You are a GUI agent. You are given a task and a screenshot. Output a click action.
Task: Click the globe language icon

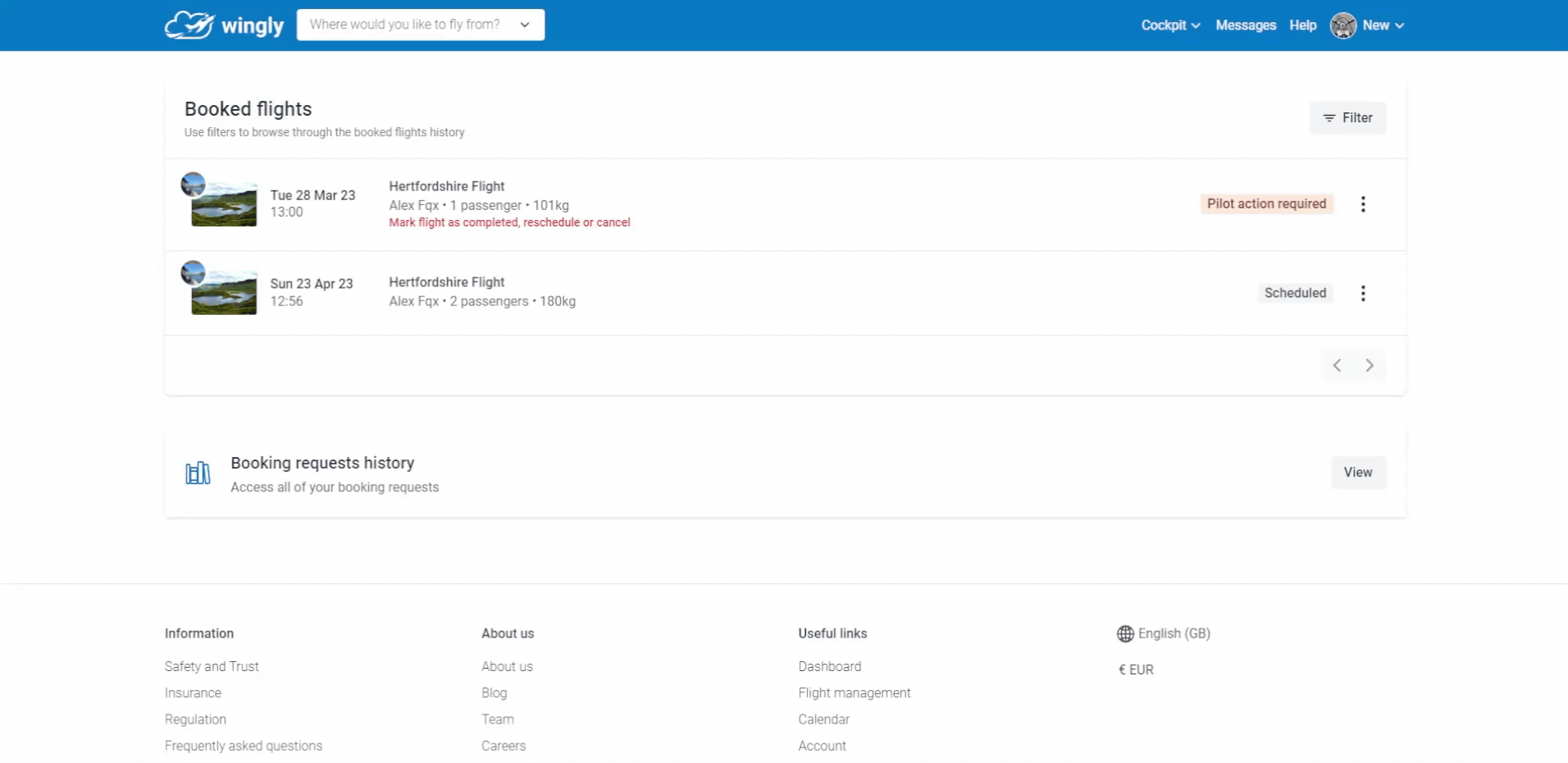point(1125,633)
